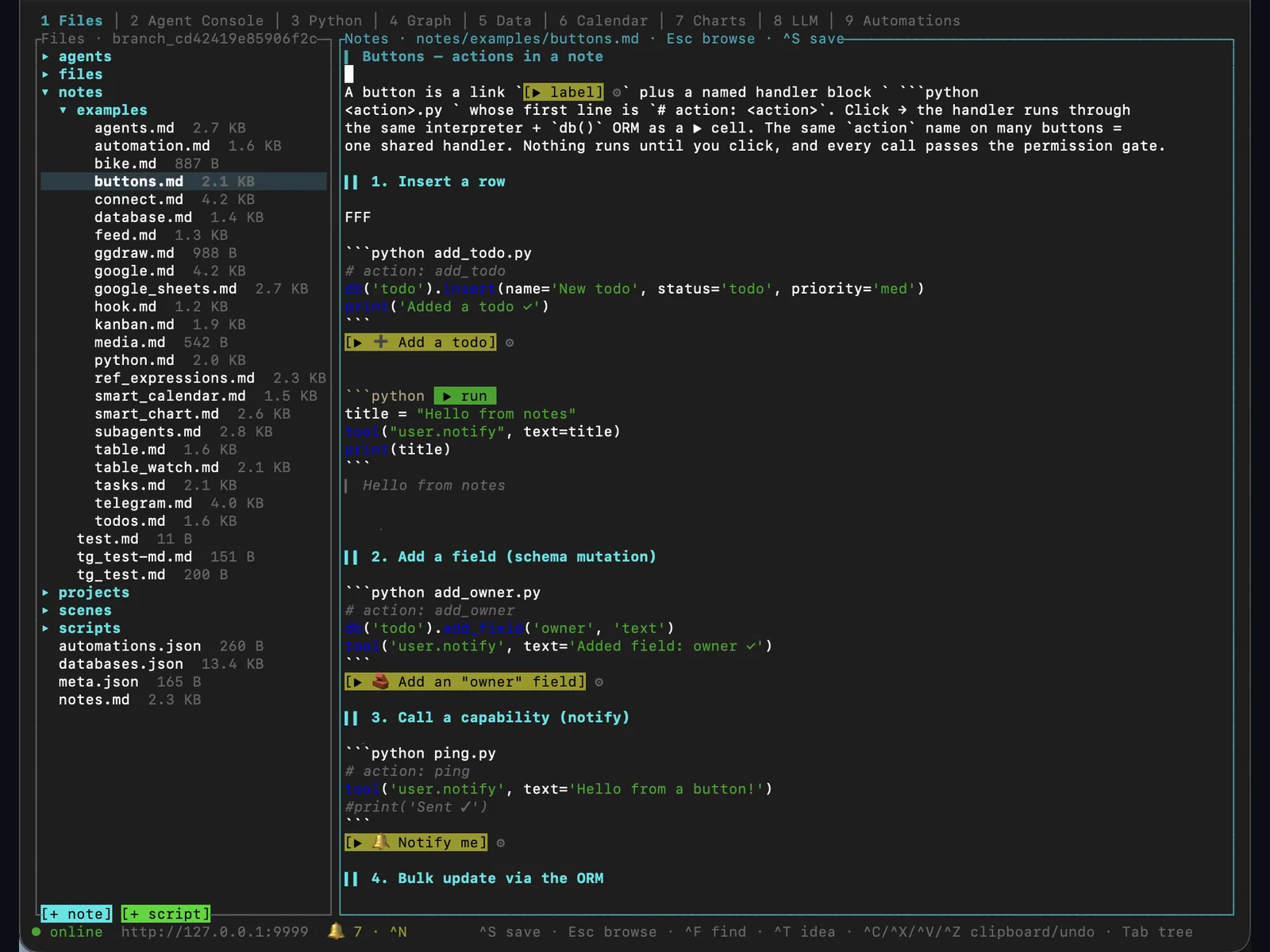The height and width of the screenshot is (952, 1270).
Task: Open ref_expressions.md note
Action: pyautogui.click(x=175, y=378)
